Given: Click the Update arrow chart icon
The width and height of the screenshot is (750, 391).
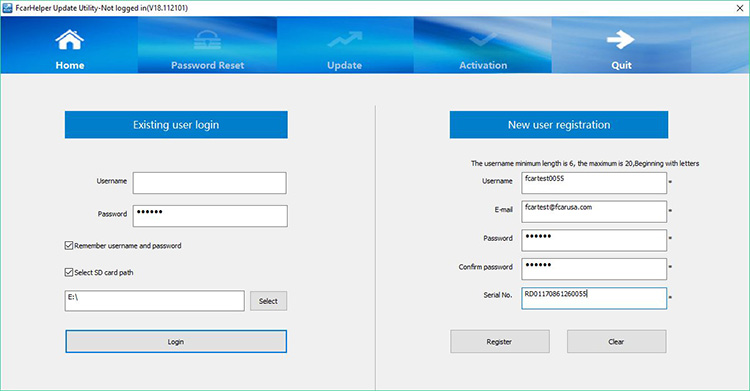Looking at the screenshot, I should pyautogui.click(x=344, y=40).
